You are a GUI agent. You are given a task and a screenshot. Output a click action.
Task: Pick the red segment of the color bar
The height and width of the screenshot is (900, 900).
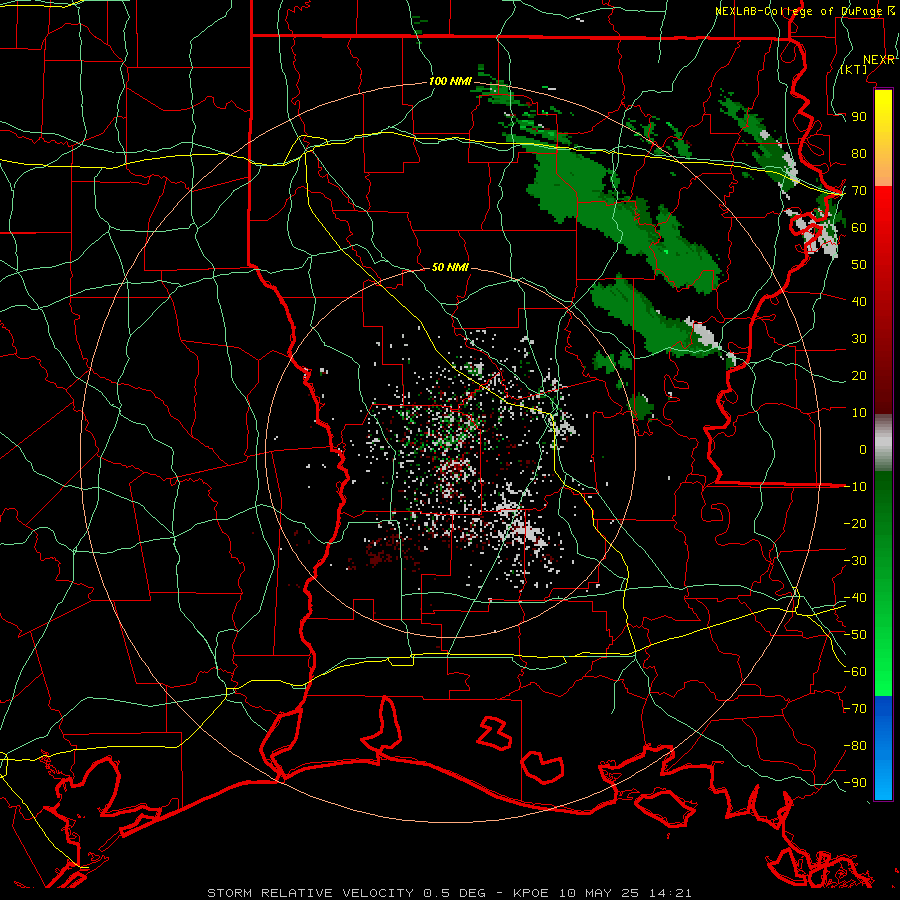pos(883,298)
